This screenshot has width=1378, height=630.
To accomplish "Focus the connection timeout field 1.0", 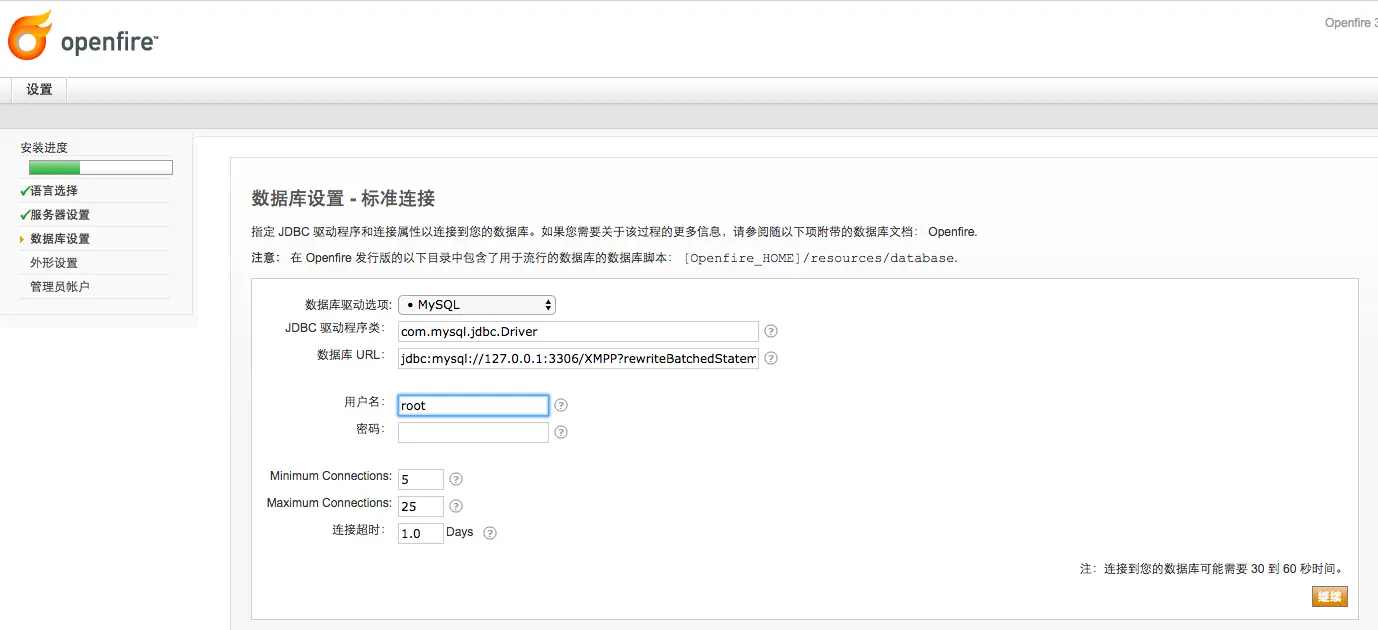I will (420, 533).
